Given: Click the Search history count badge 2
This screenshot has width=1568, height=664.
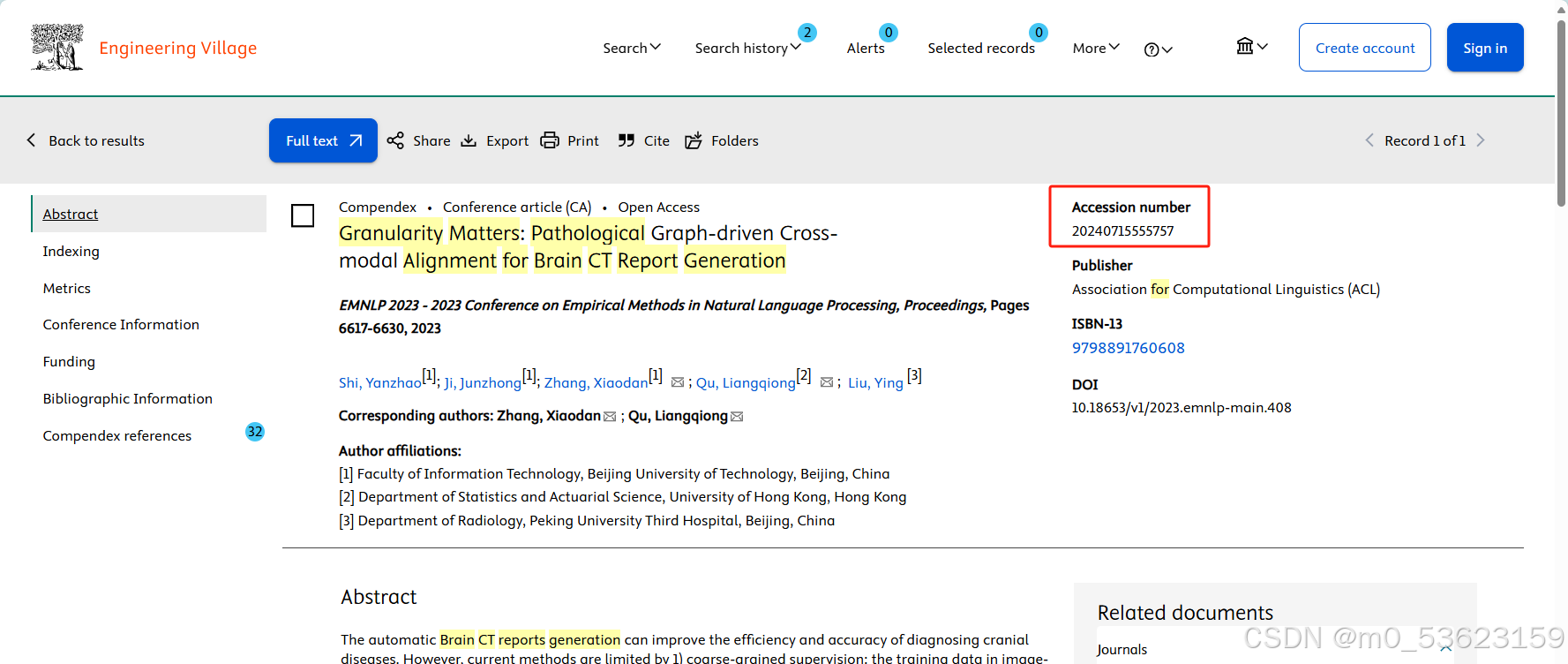Looking at the screenshot, I should coord(807,33).
